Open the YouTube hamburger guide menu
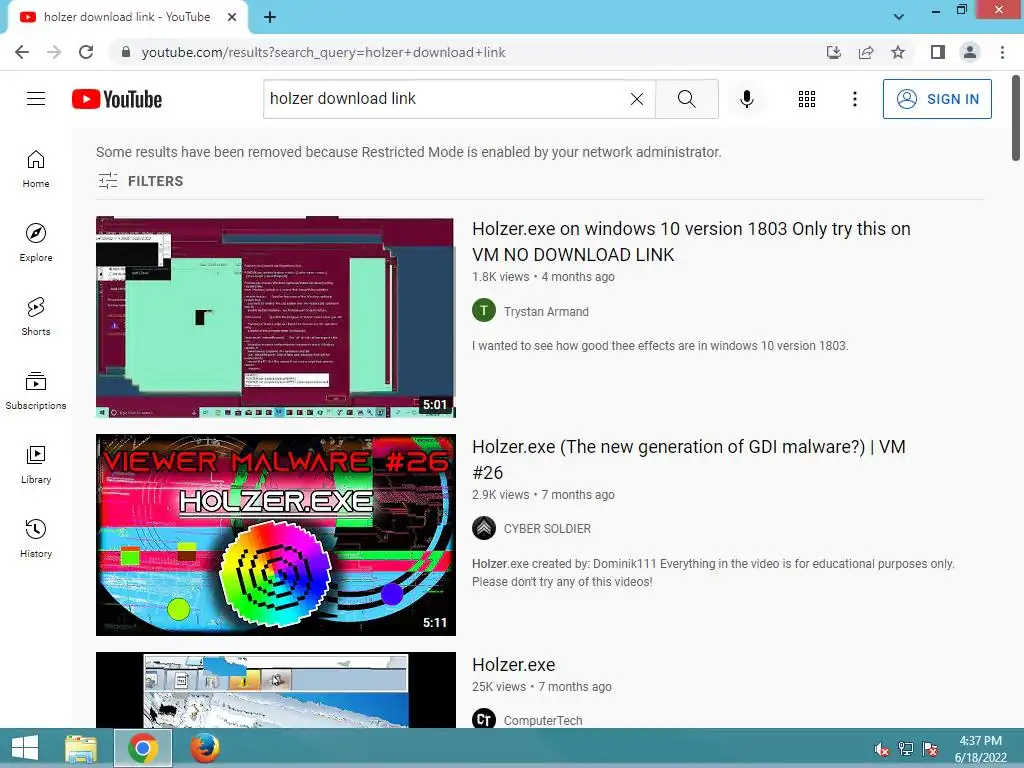Viewport: 1024px width, 768px height. tap(36, 99)
